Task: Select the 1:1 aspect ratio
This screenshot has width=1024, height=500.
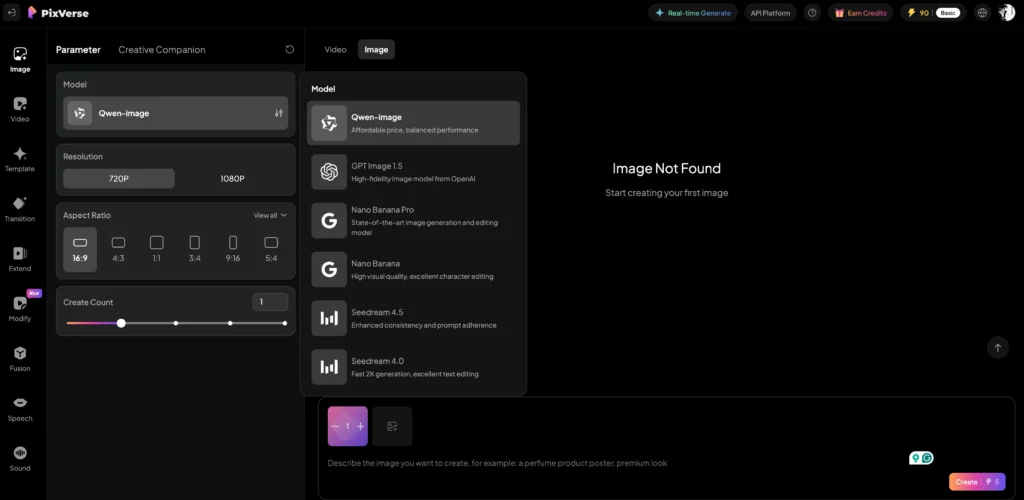Action: click(x=157, y=249)
